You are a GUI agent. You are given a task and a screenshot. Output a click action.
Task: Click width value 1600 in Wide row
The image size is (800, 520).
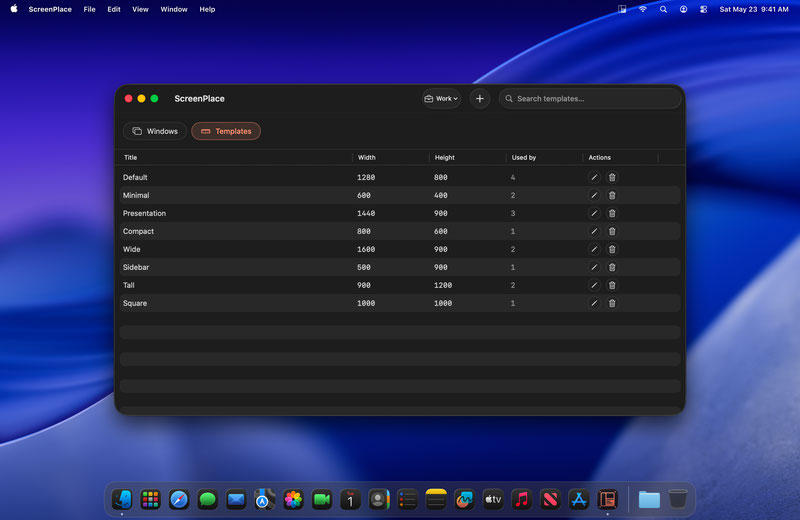(x=366, y=249)
